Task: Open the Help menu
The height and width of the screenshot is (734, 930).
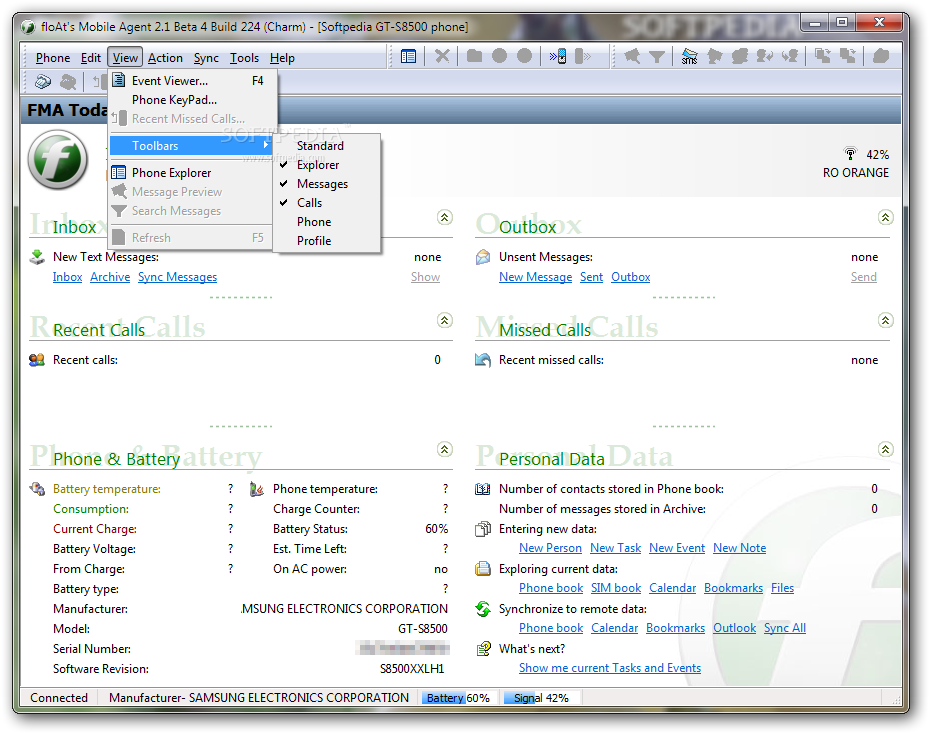Action: click(282, 58)
